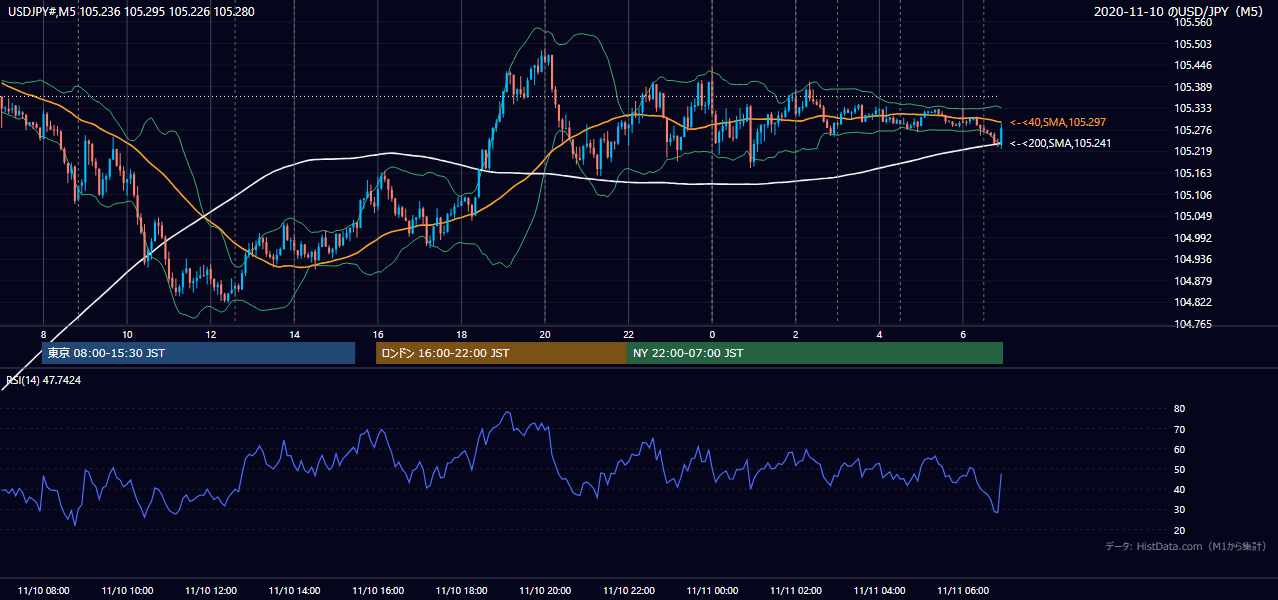This screenshot has height=600, width=1278.
Task: Click price axis value 105.049
Action: (x=1194, y=216)
